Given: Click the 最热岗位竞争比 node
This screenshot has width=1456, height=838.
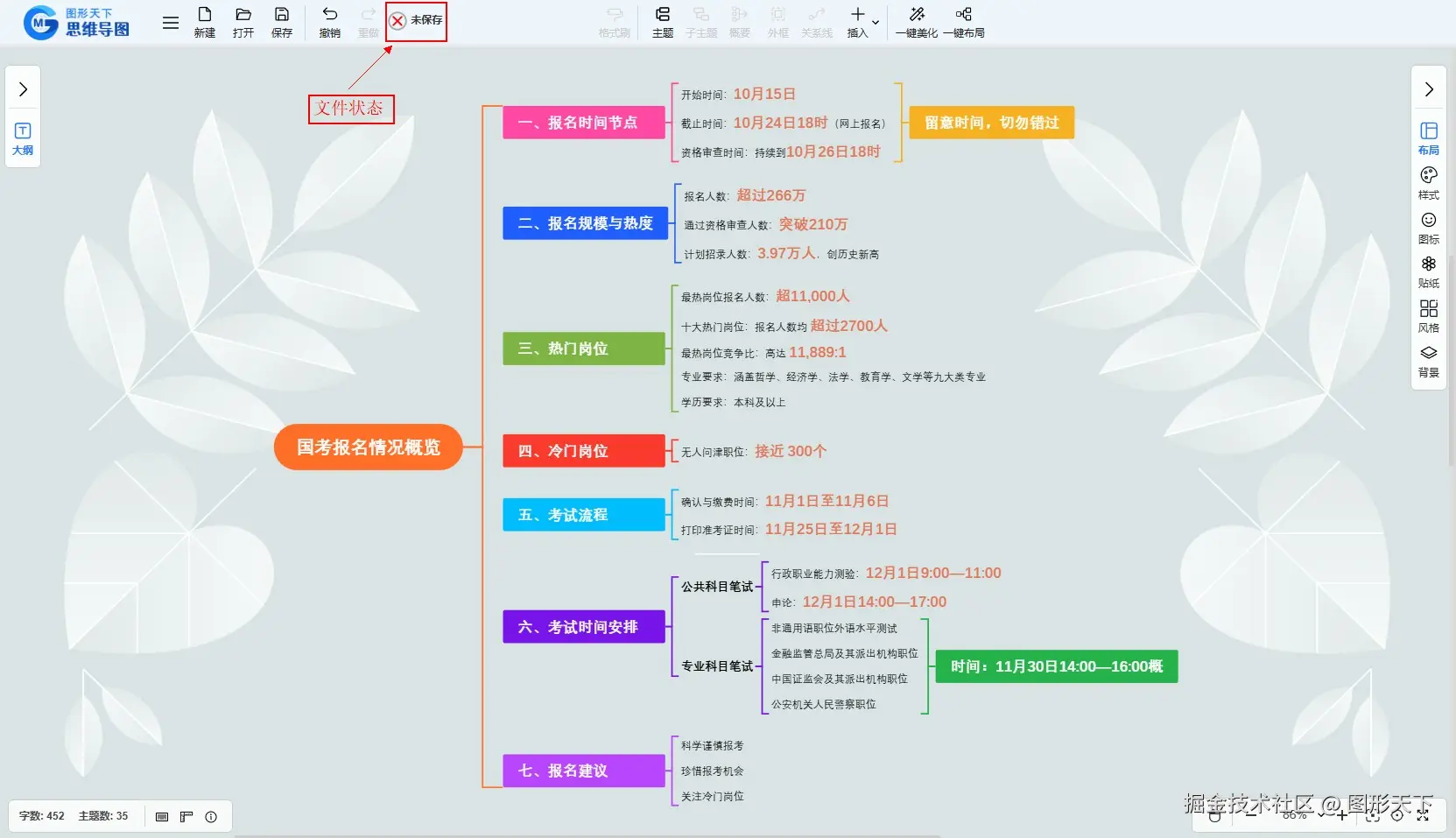Looking at the screenshot, I should point(763,352).
